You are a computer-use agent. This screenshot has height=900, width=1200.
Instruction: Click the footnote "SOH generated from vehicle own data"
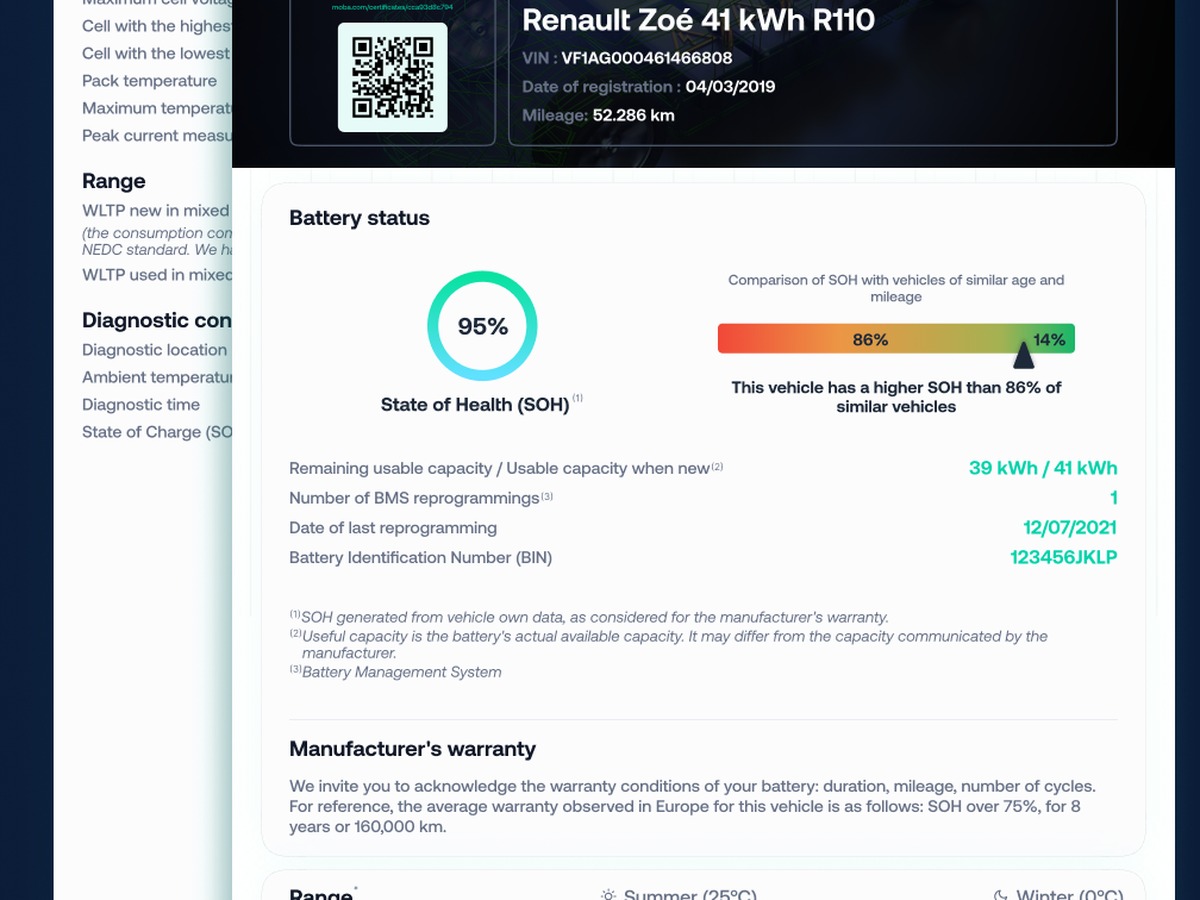pos(589,618)
